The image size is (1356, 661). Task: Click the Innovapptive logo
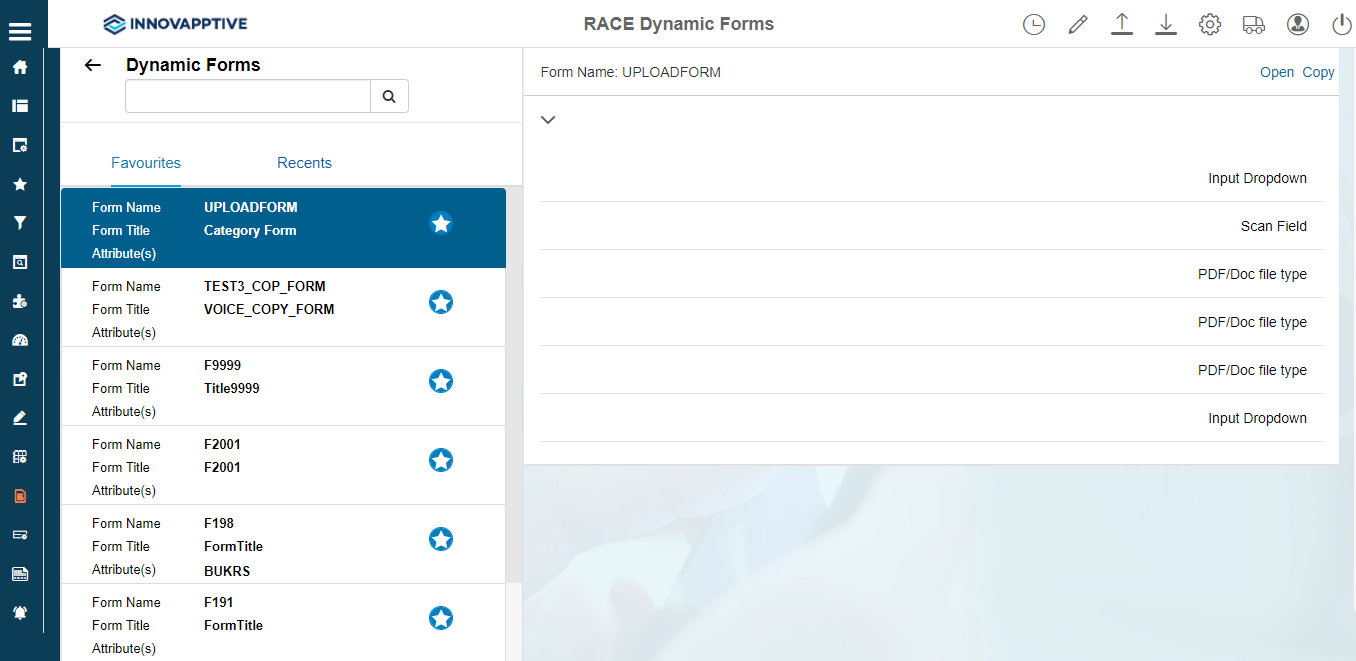(175, 24)
